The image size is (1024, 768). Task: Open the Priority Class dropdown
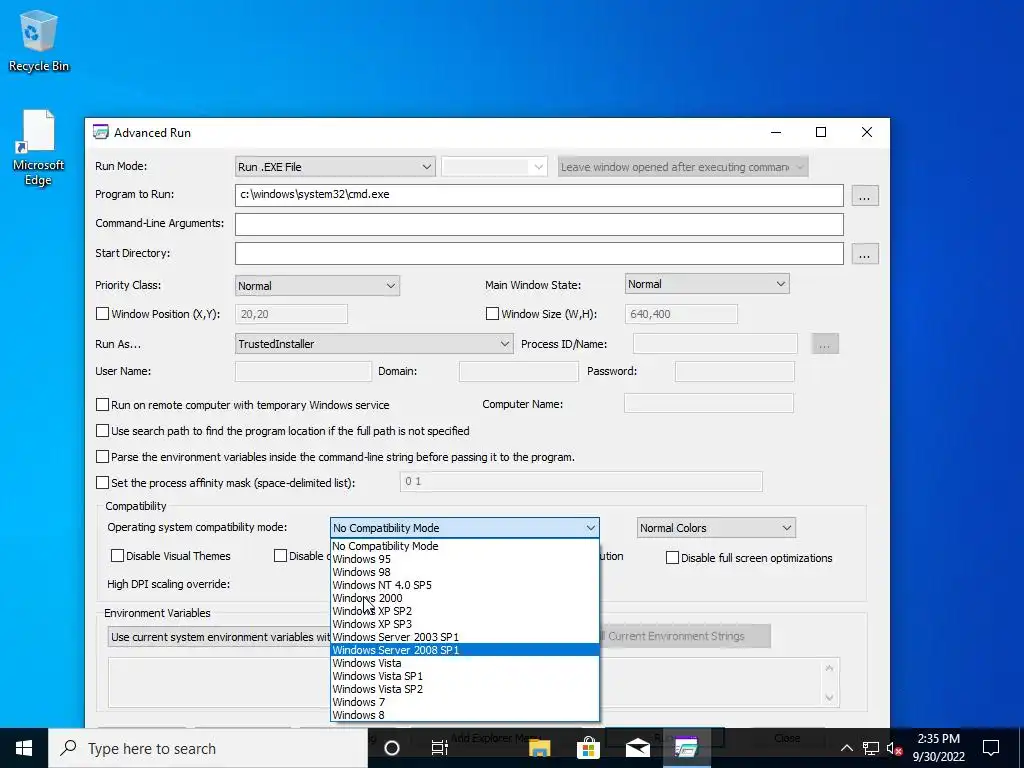click(317, 285)
